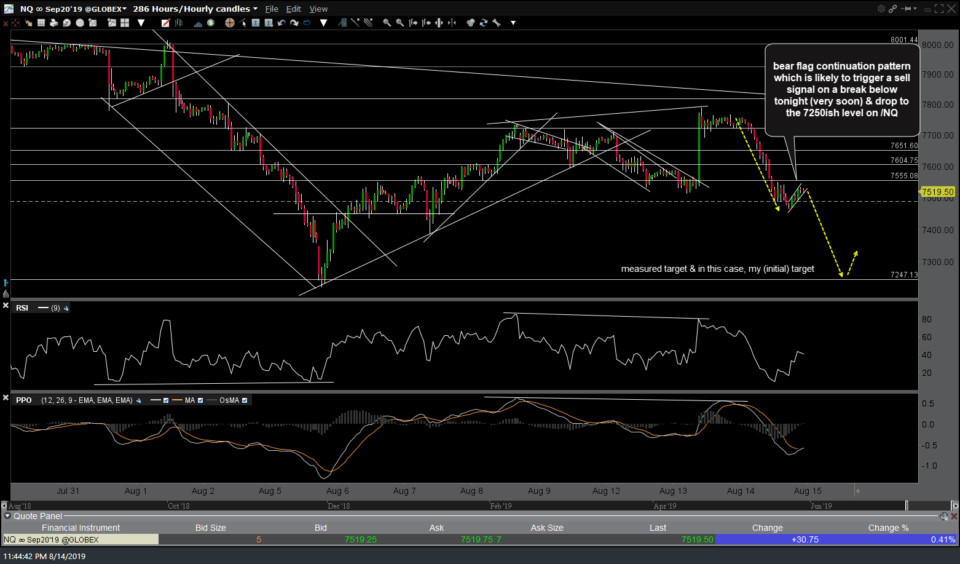The image size is (960, 564).
Task: Click the gray circle toolbar icon
Action: [x=80, y=23]
